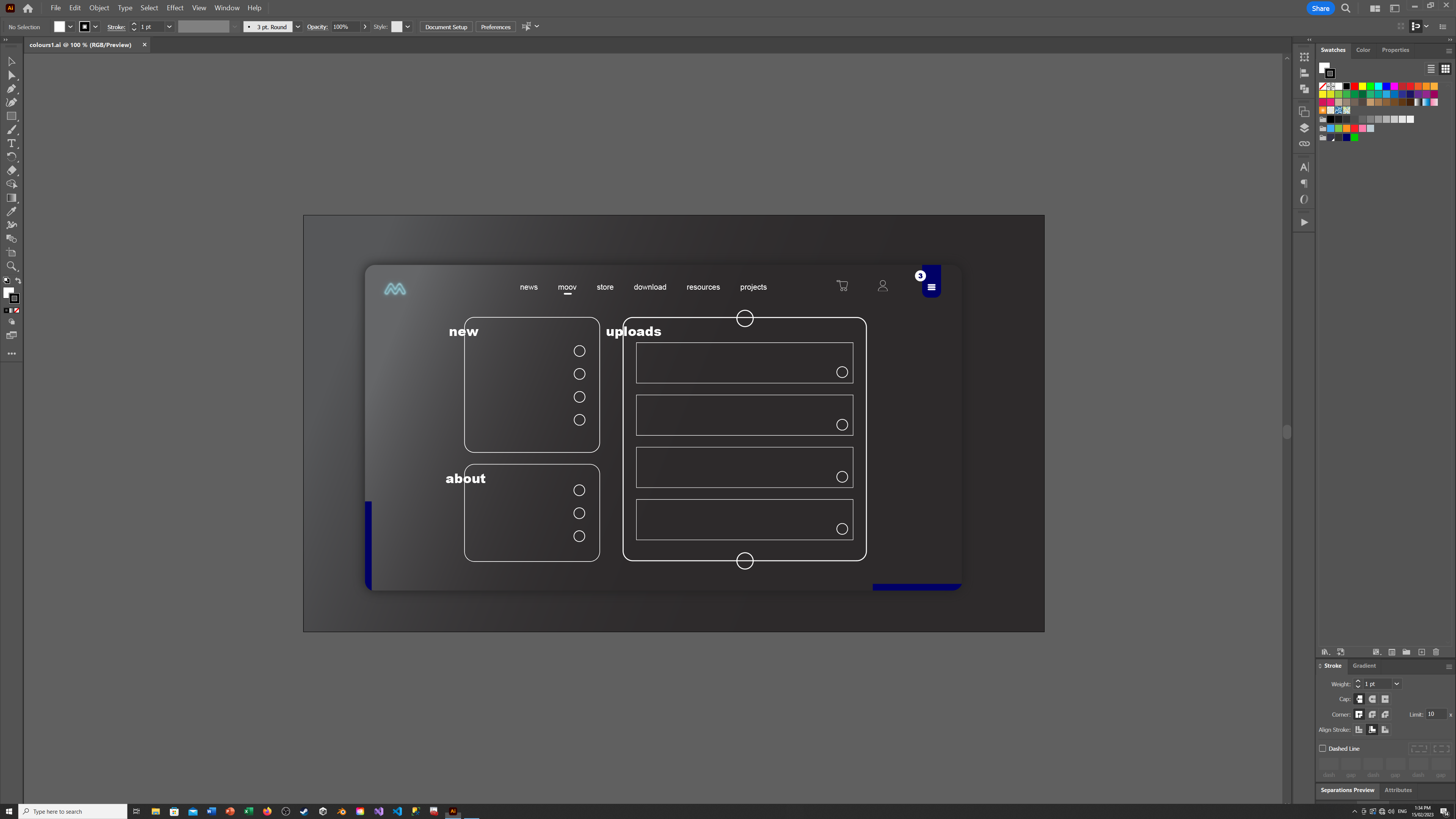This screenshot has height=819, width=1456.
Task: Select the Selection tool arrow
Action: [11, 61]
